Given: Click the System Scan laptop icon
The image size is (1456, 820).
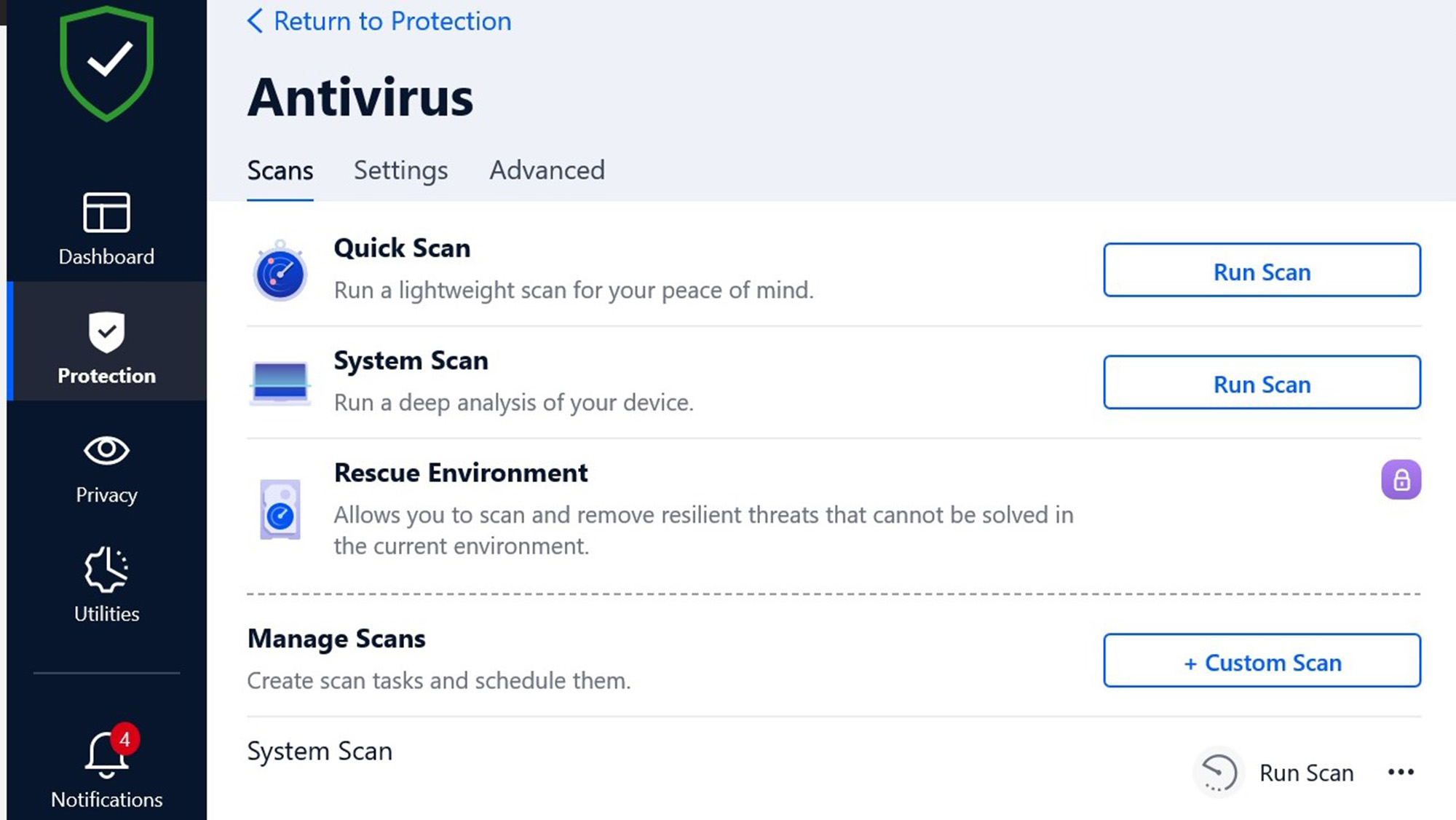Looking at the screenshot, I should 280,383.
